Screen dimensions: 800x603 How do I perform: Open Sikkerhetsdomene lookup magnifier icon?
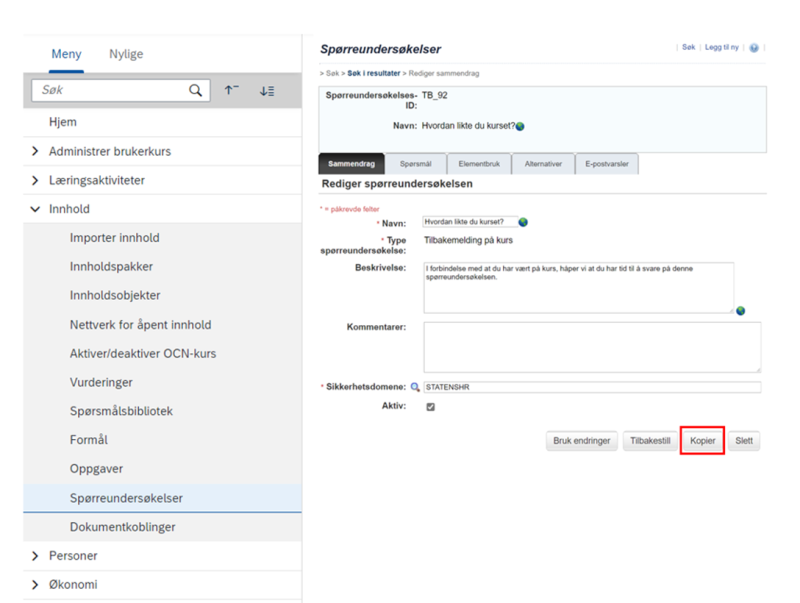click(415, 387)
